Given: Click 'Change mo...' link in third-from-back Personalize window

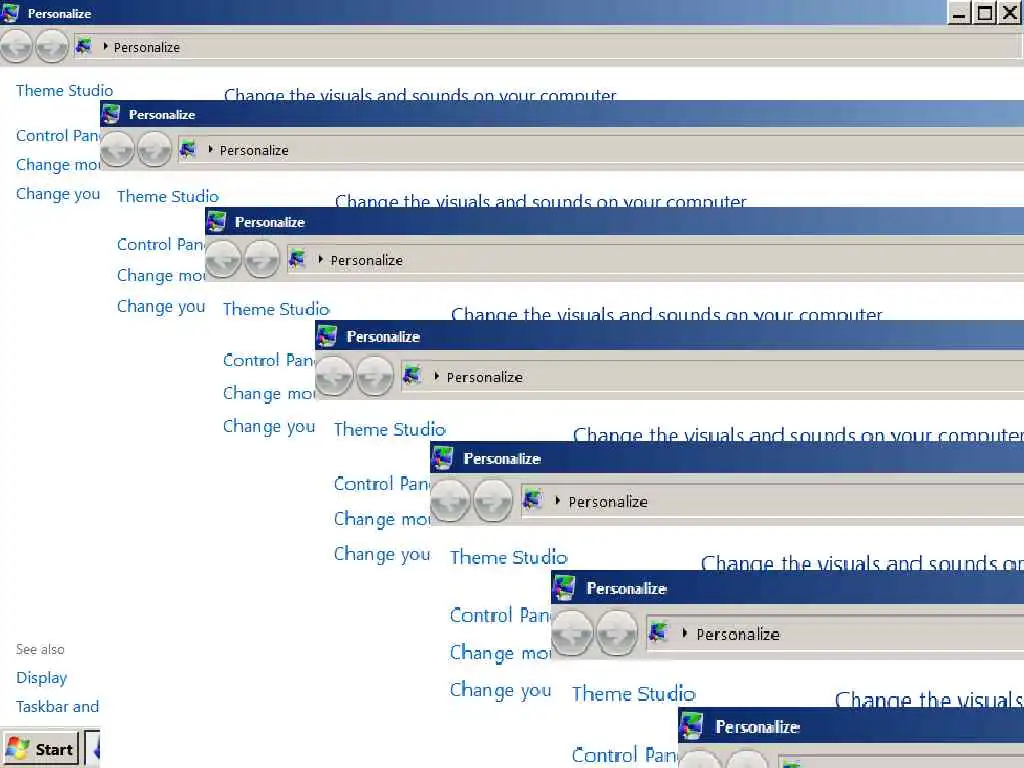Looking at the screenshot, I should coord(268,393).
